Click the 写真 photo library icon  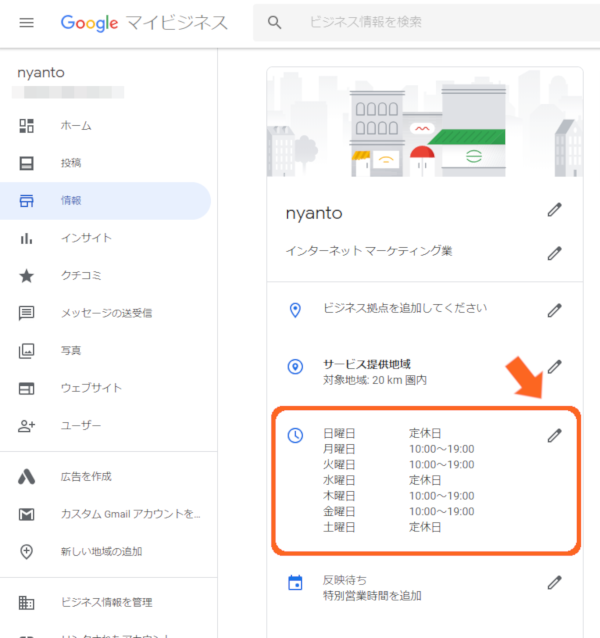pyautogui.click(x=26, y=351)
